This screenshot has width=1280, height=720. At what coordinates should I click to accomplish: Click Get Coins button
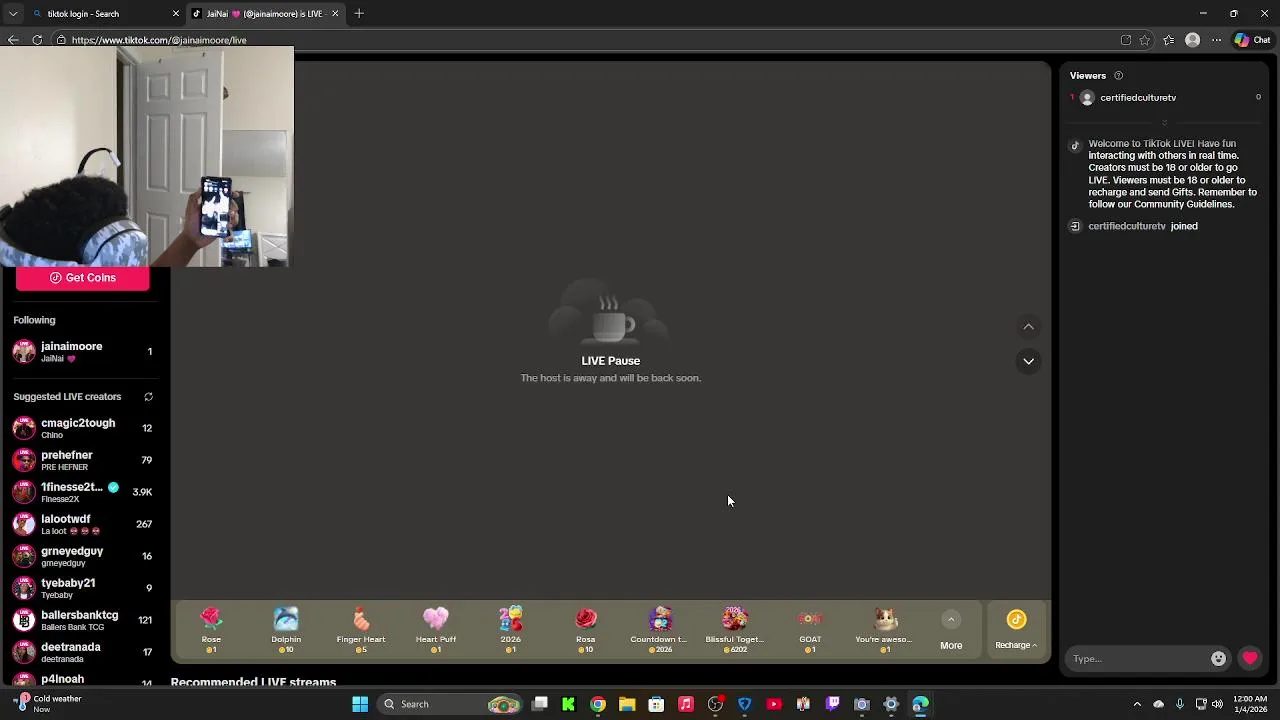pyautogui.click(x=82, y=278)
